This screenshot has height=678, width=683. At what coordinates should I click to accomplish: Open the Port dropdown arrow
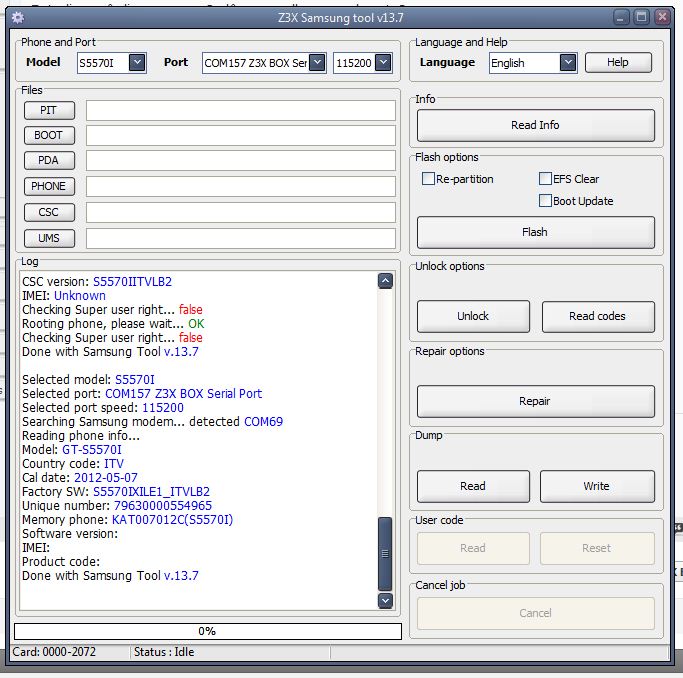pos(318,63)
